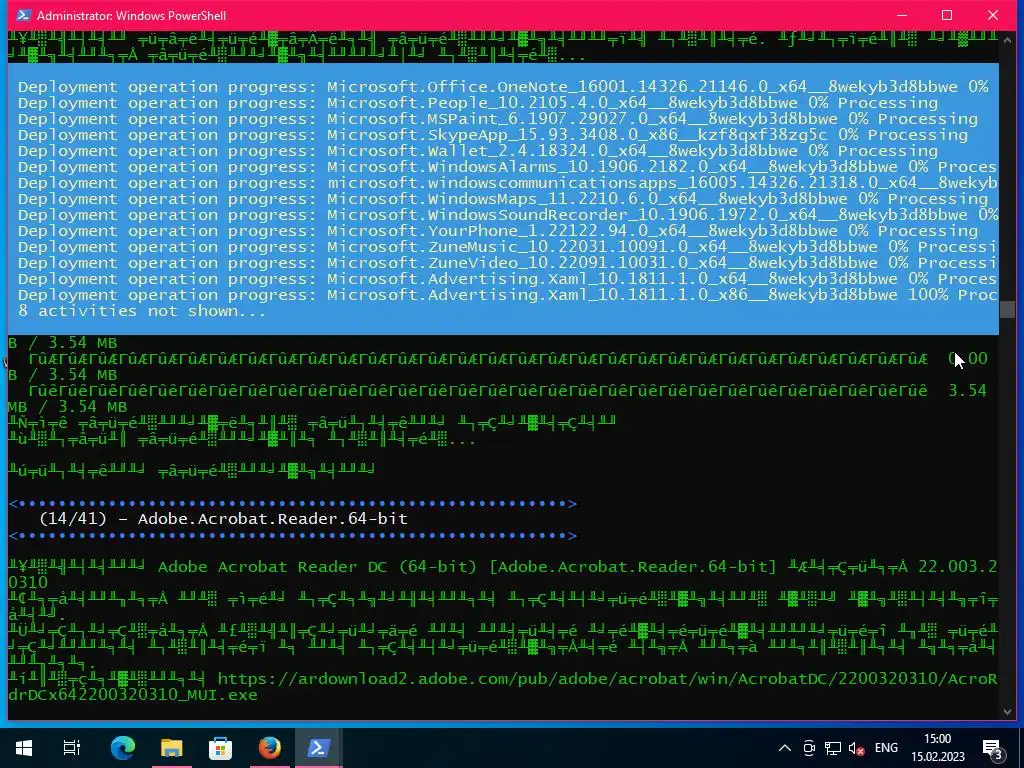Viewport: 1024px width, 768px height.
Task: Click the Microsoft.MSPaint deployment line
Action: point(498,119)
